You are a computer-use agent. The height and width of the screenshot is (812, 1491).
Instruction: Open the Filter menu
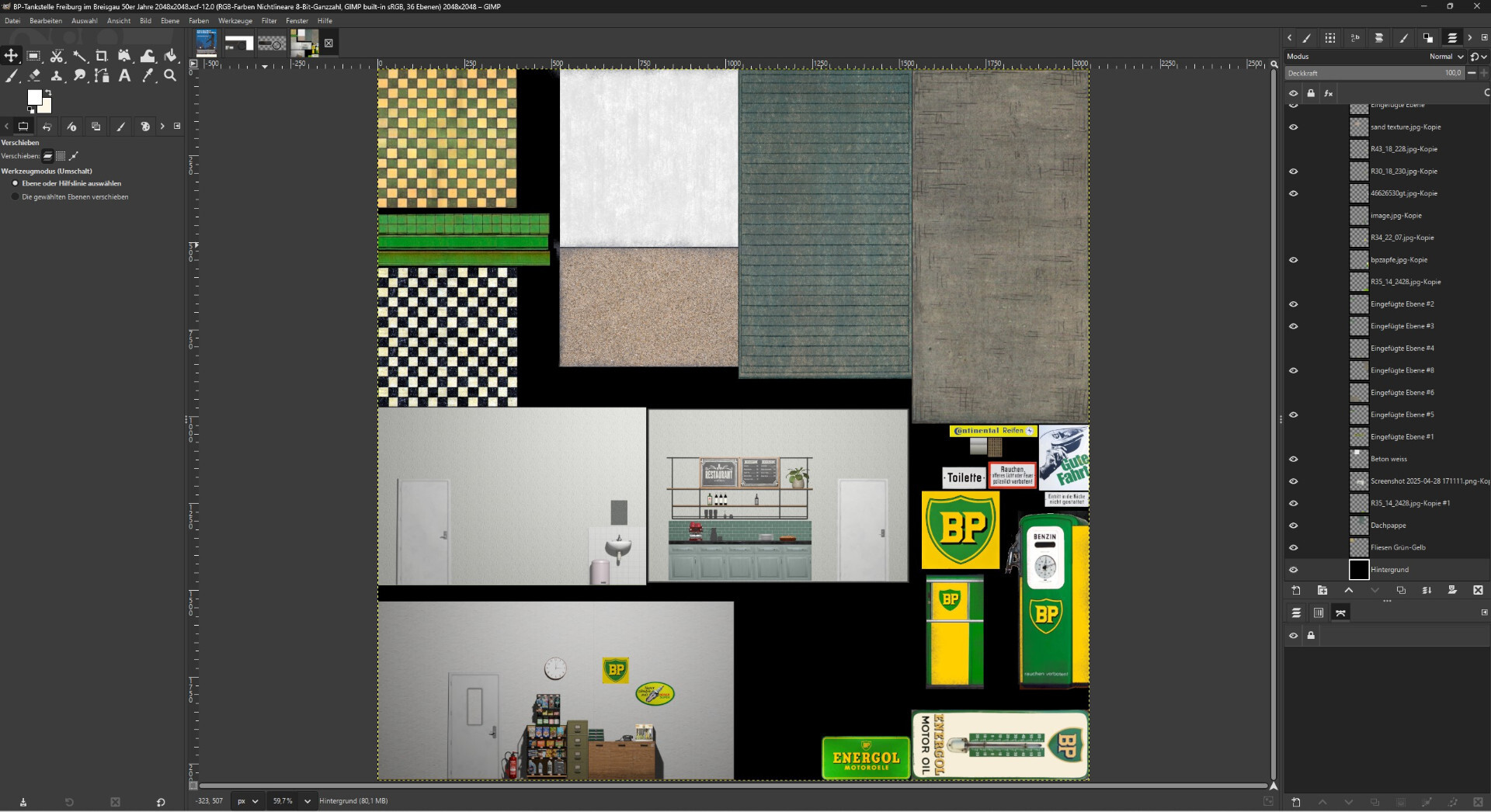click(x=269, y=21)
